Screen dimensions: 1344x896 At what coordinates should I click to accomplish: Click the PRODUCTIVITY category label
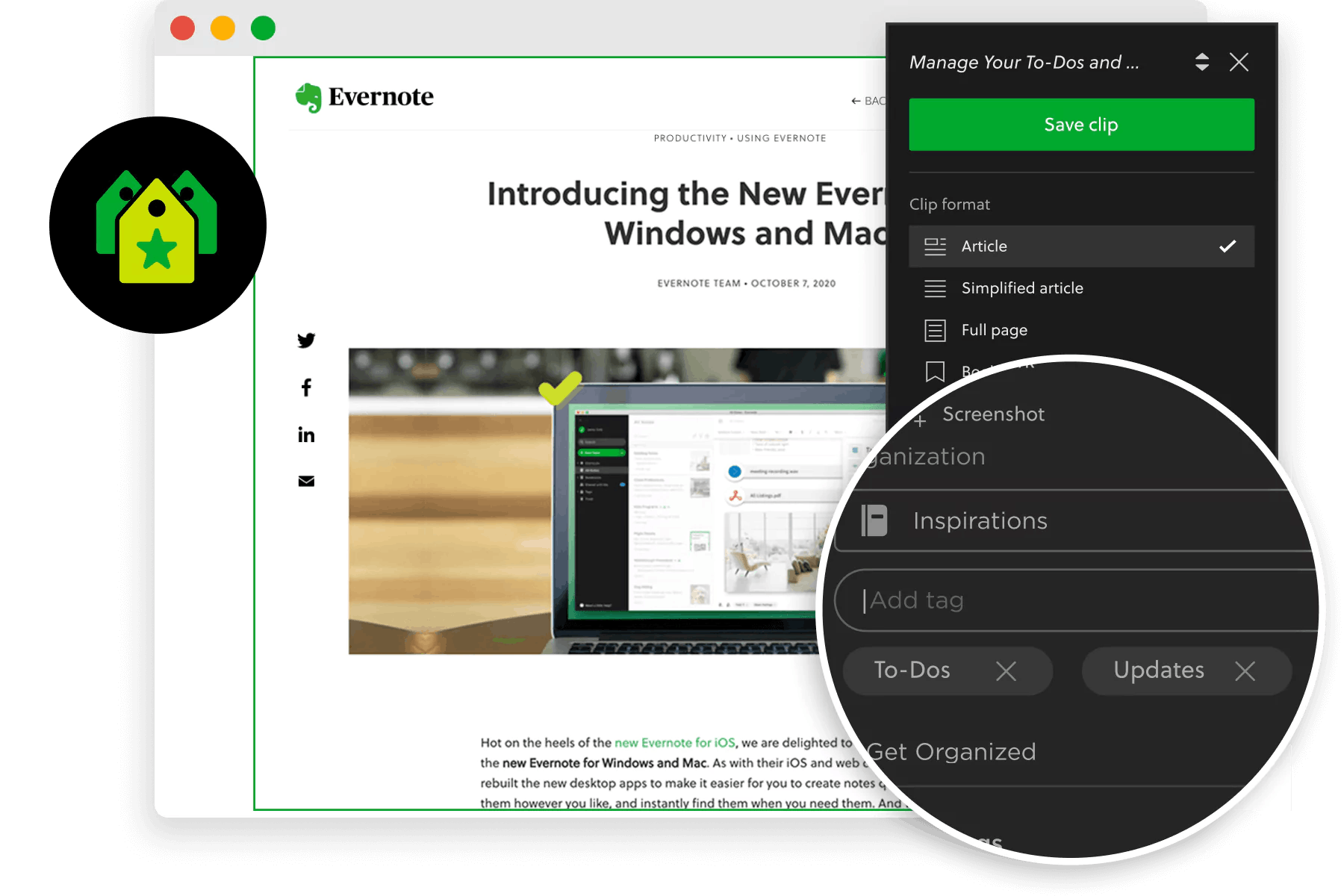(x=690, y=138)
